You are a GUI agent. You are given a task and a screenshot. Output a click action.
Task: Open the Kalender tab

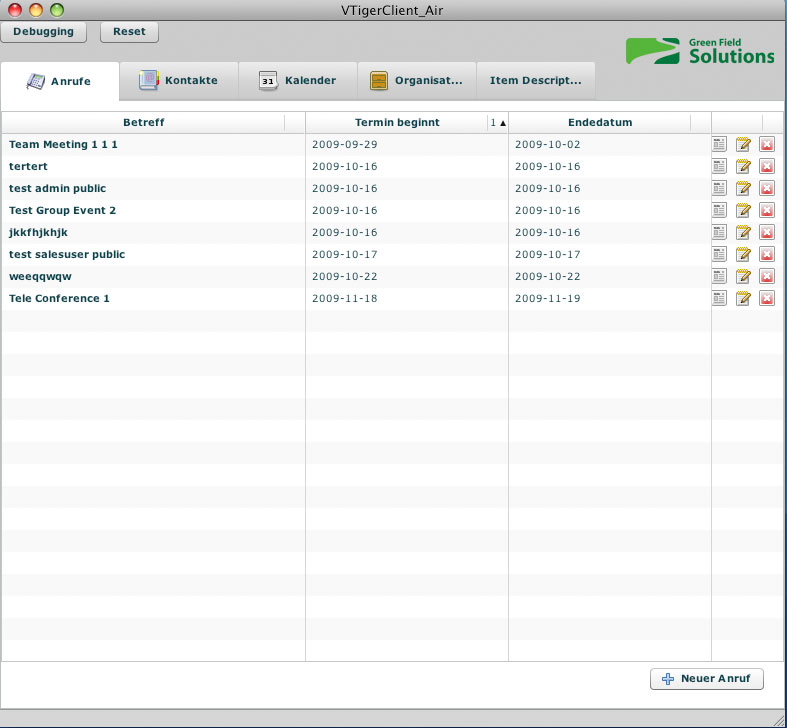tap(298, 81)
